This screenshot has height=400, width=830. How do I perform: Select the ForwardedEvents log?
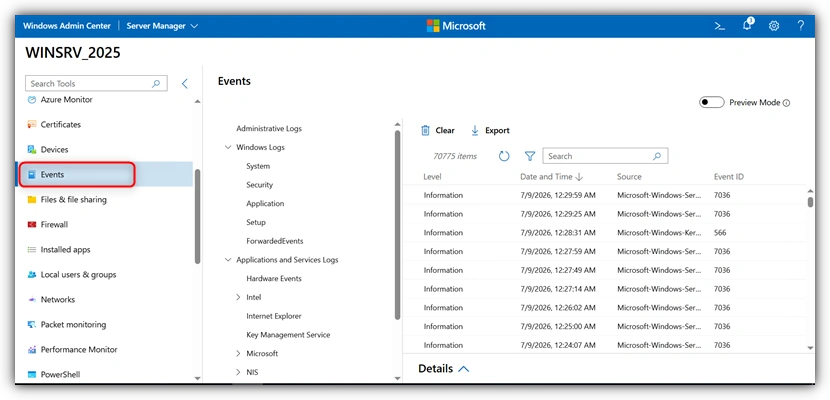[x=275, y=241]
